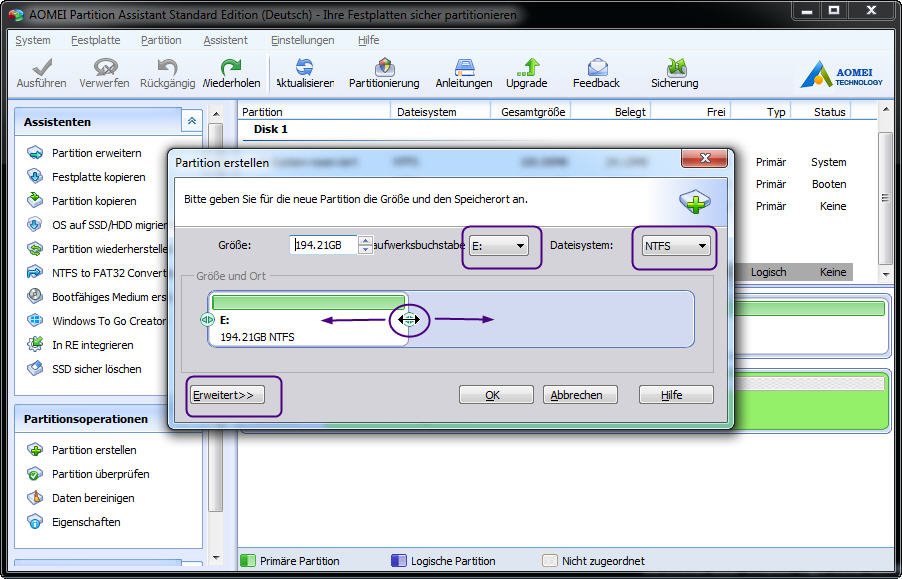Screen dimensions: 902x579
Task: Click partition list scrollbar down arrow
Action: click(x=886, y=274)
